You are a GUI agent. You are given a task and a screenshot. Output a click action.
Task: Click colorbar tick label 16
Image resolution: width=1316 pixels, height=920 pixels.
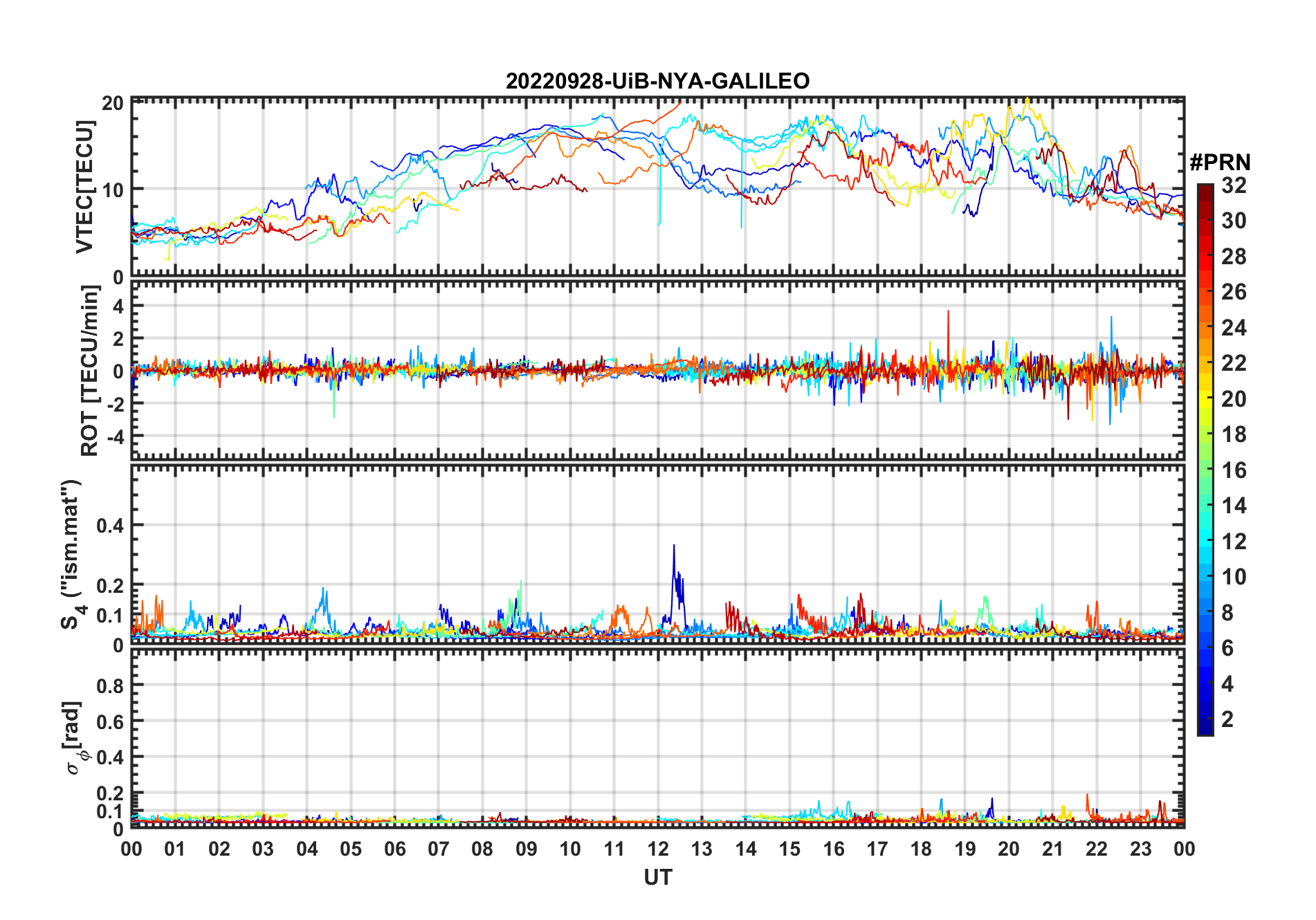click(1234, 470)
